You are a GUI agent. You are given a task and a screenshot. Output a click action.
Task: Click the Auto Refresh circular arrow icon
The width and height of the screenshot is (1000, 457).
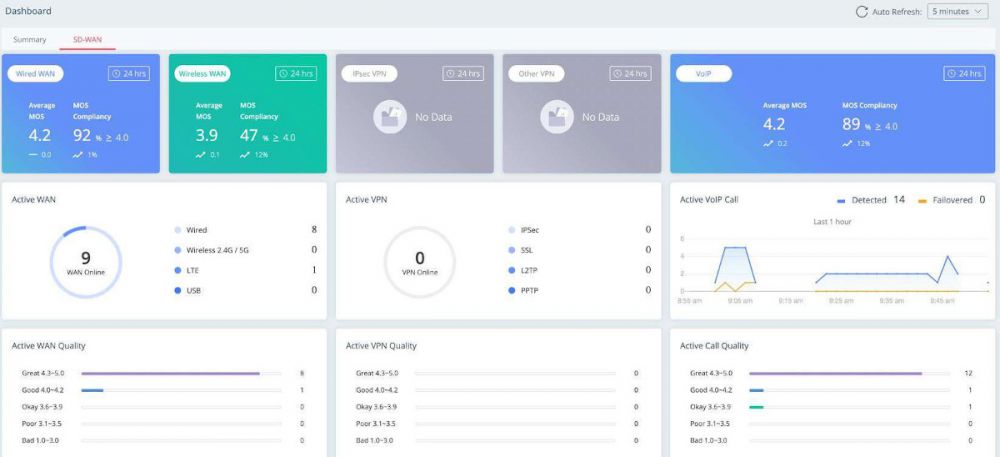[862, 11]
